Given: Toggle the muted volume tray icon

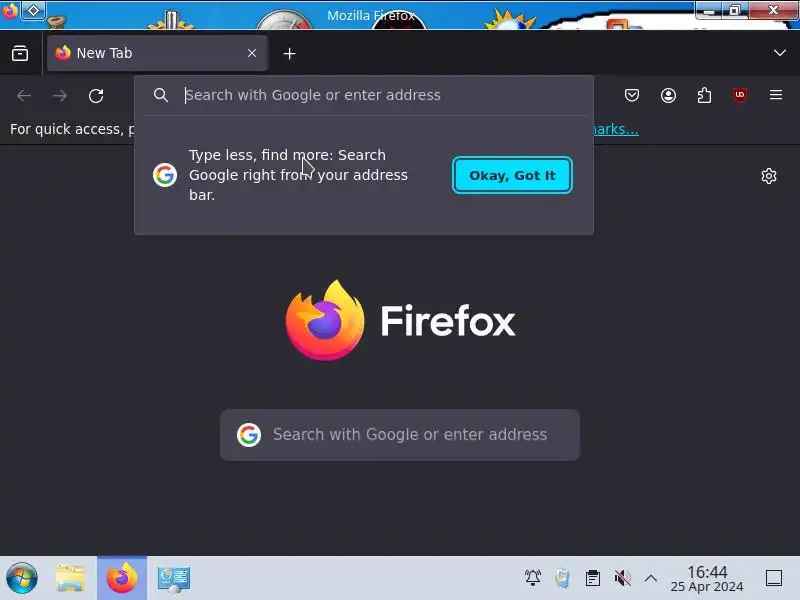Looking at the screenshot, I should click(622, 578).
